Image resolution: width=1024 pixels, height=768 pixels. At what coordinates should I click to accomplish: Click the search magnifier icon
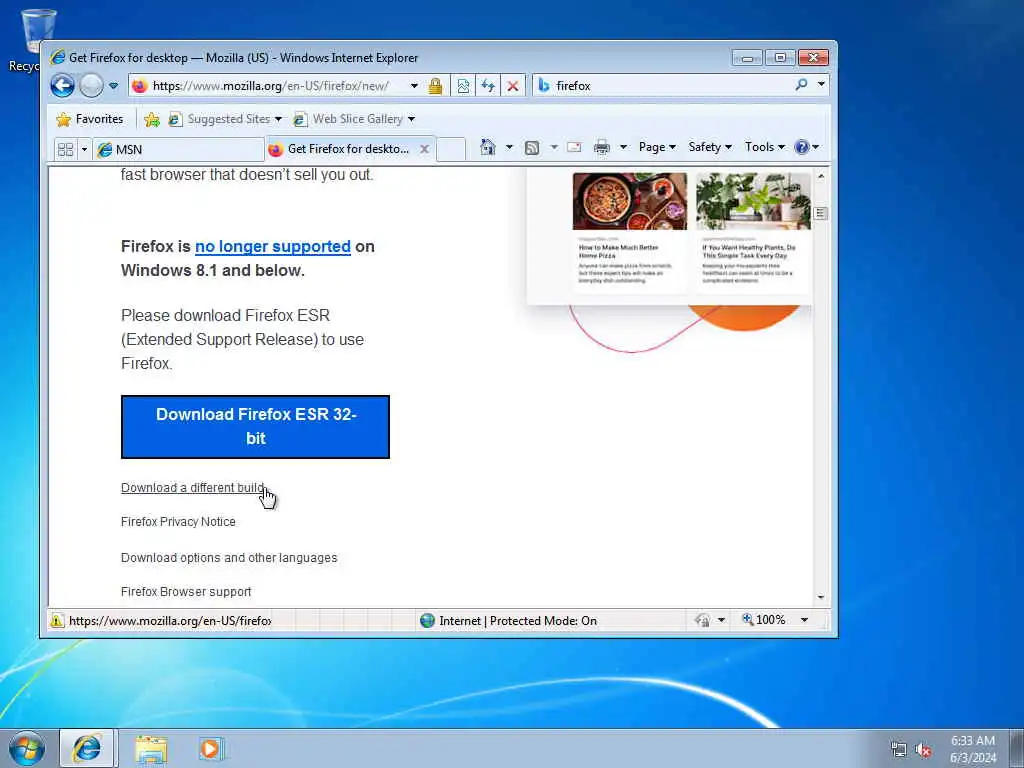tap(801, 84)
